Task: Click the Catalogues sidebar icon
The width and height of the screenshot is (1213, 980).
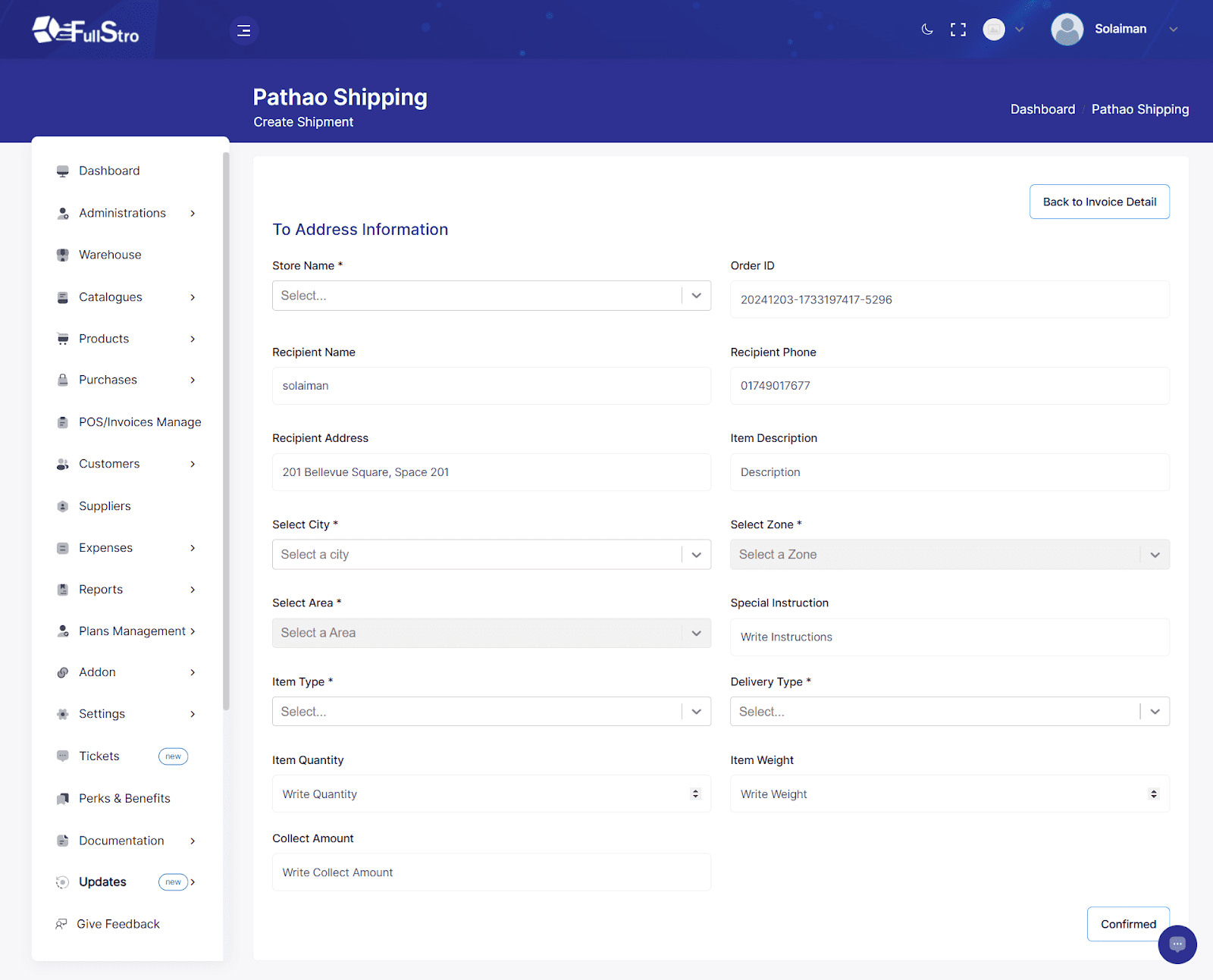Action: [x=63, y=298]
